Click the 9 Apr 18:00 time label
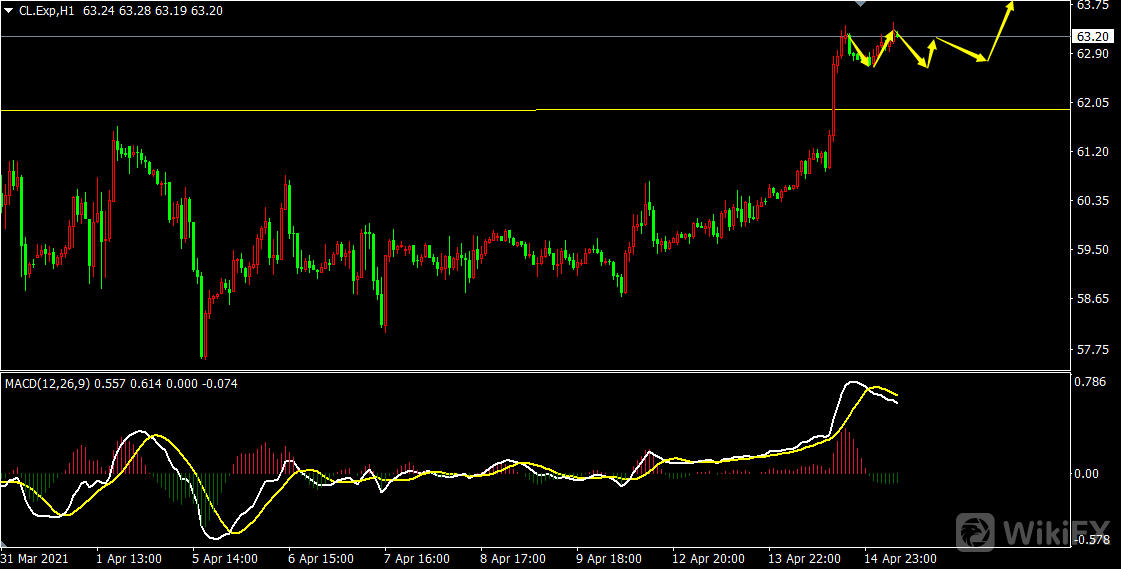1121x569 pixels. click(610, 559)
